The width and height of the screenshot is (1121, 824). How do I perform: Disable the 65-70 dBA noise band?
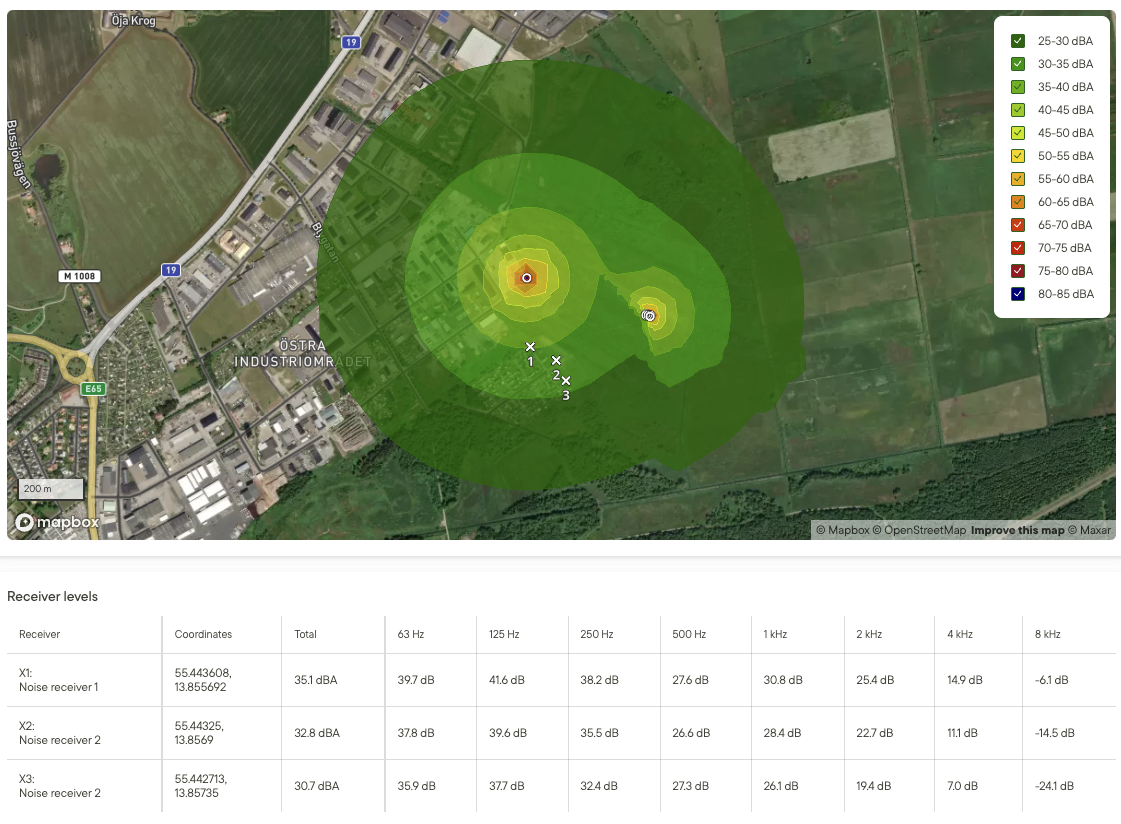click(x=1018, y=224)
